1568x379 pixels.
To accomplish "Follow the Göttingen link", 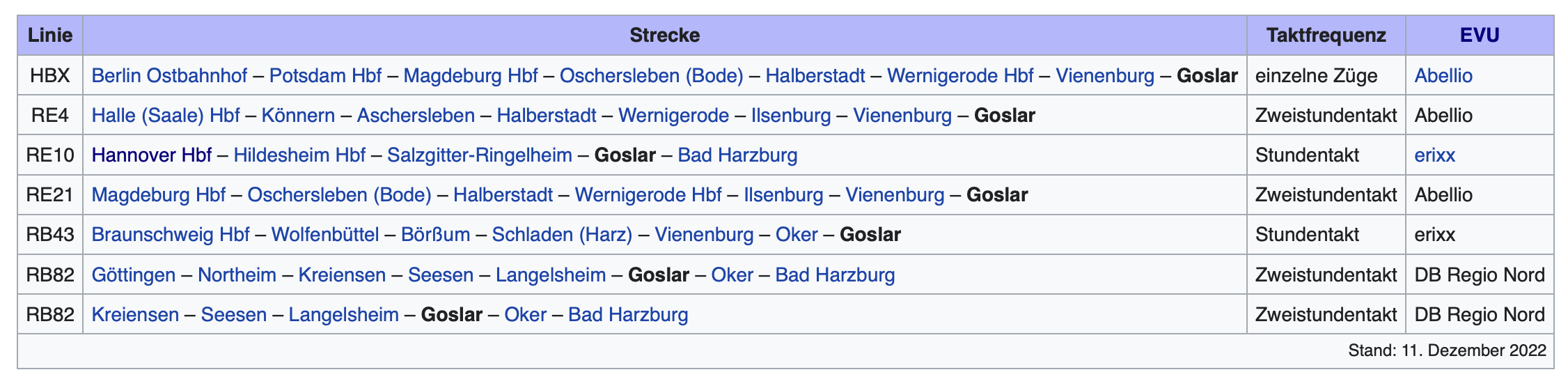I will point(134,274).
